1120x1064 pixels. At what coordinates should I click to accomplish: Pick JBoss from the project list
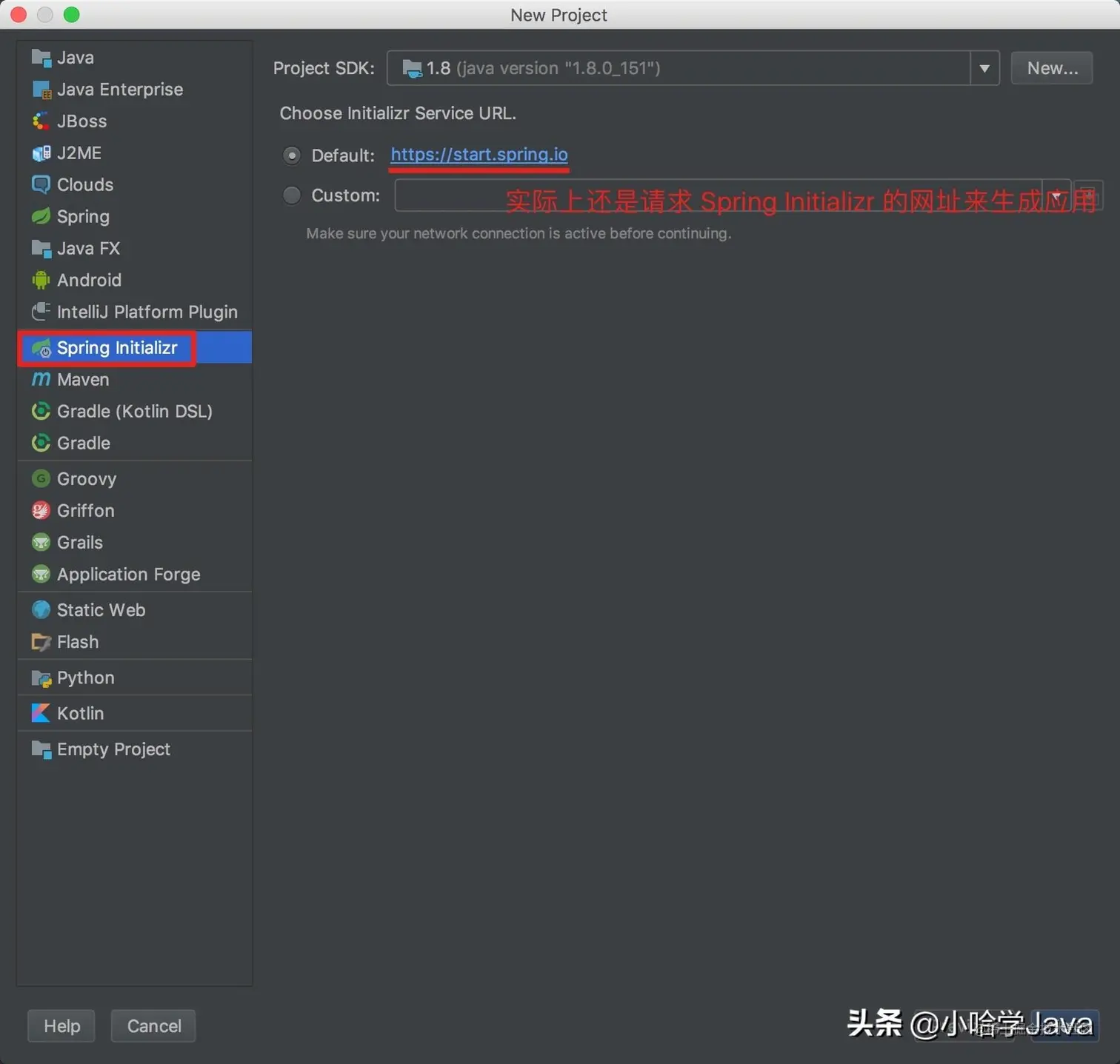click(81, 121)
